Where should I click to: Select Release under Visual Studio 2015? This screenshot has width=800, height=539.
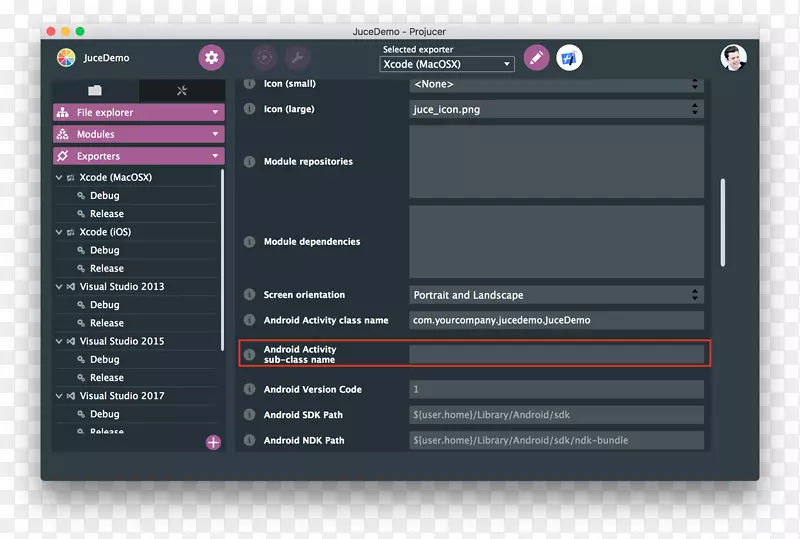(107, 378)
